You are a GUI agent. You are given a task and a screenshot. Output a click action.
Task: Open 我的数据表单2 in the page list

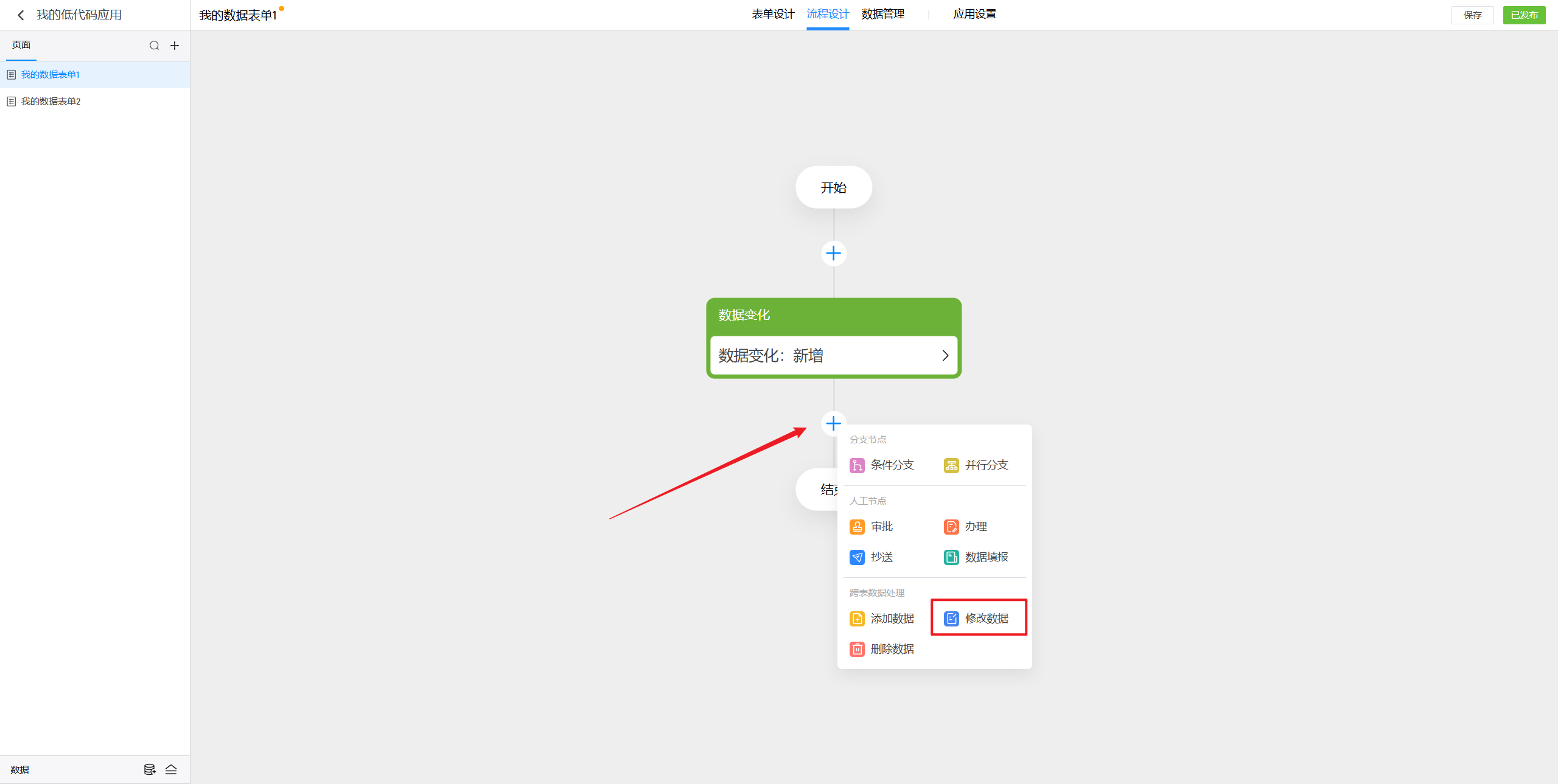(x=51, y=102)
